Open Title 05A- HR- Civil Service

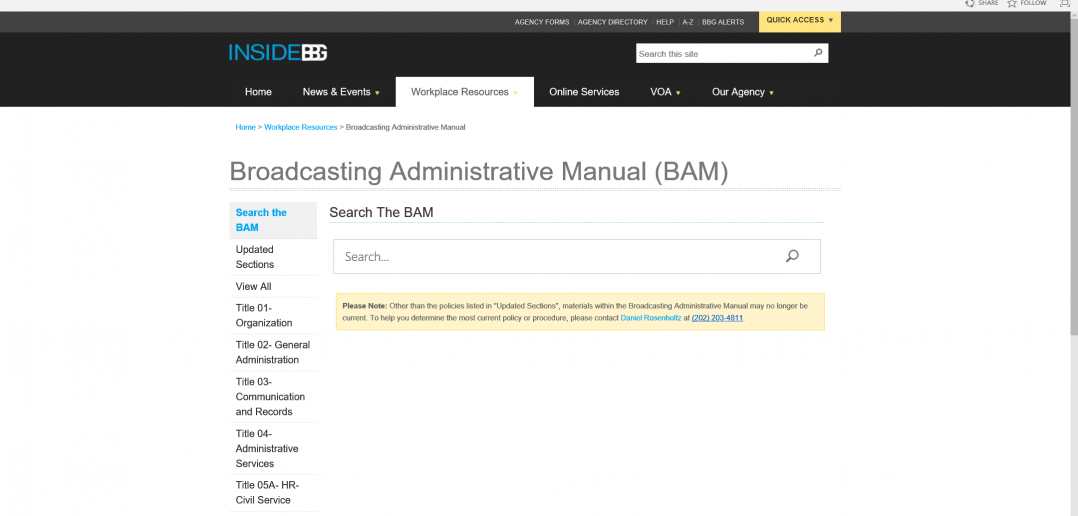(x=273, y=493)
